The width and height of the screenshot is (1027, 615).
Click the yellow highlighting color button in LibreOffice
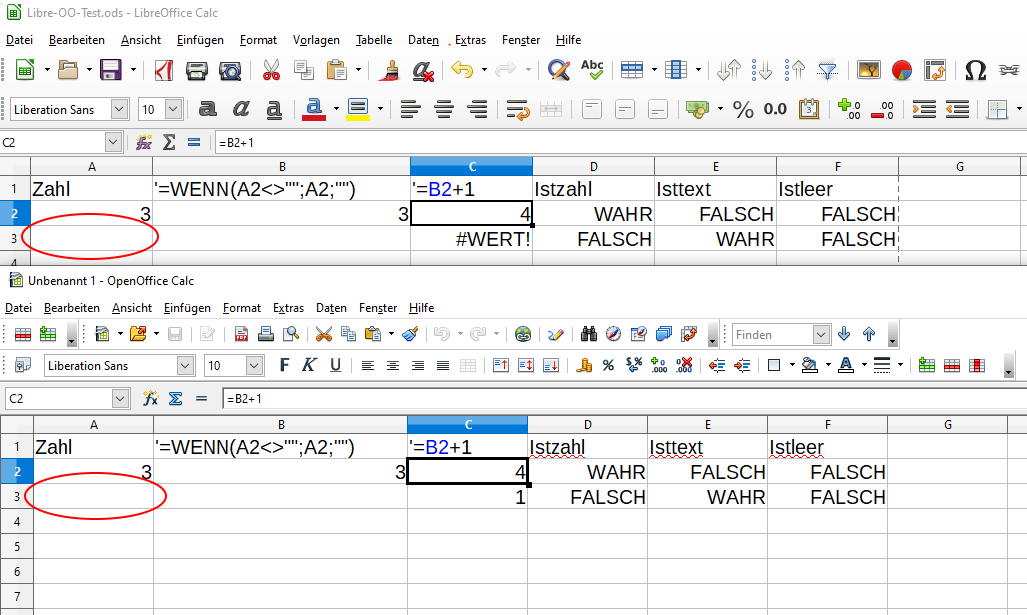(358, 109)
